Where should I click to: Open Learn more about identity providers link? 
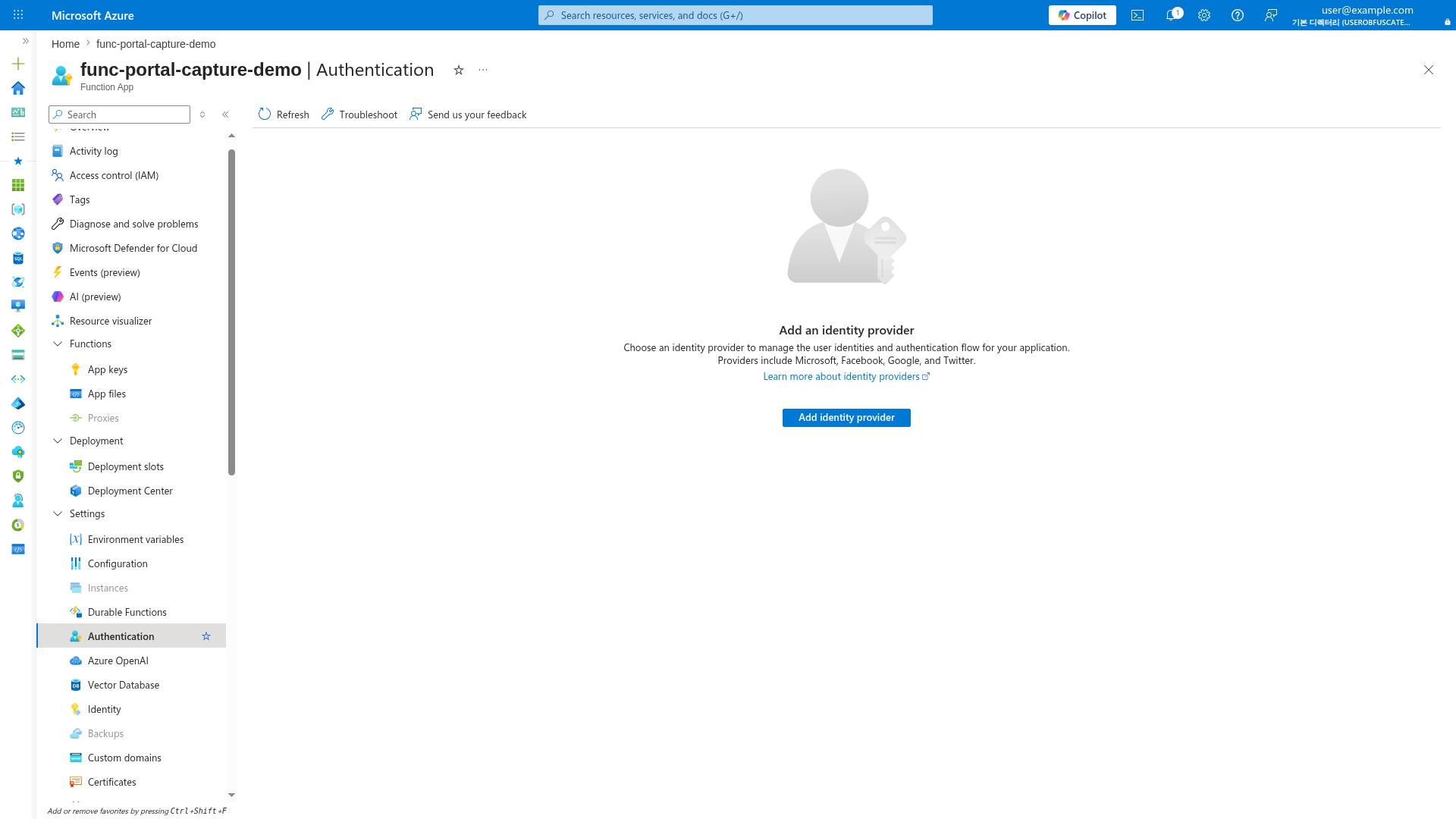coord(846,377)
